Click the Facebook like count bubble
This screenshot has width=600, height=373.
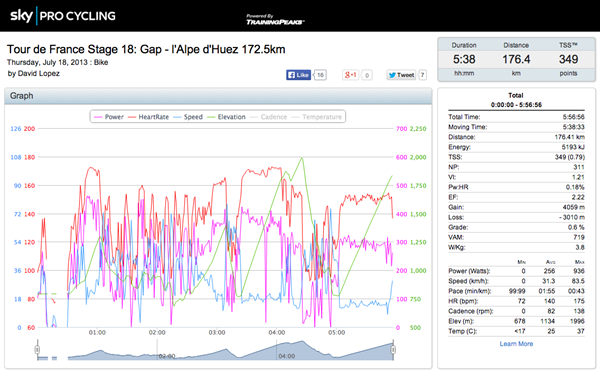click(x=320, y=75)
